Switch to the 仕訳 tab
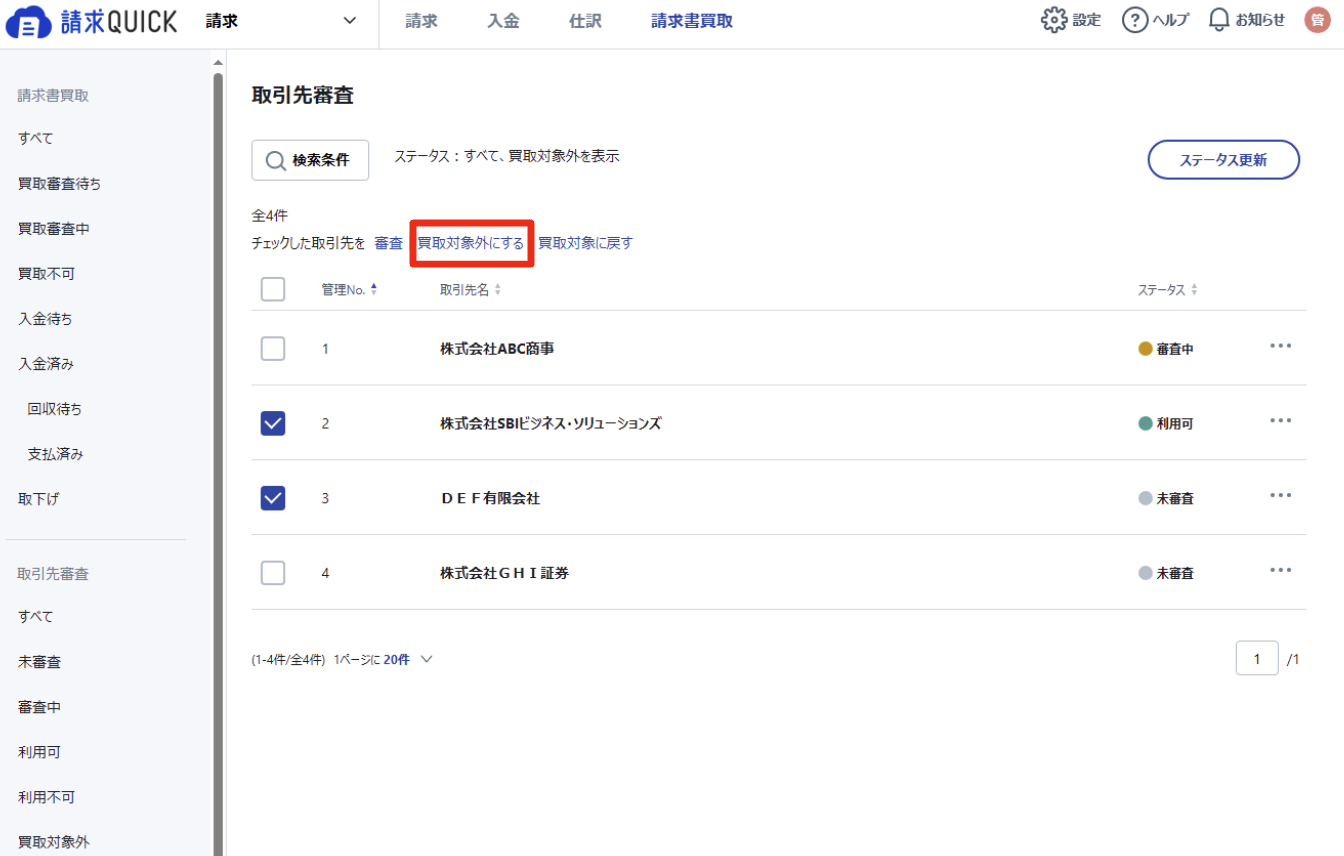The image size is (1344, 856). [585, 21]
